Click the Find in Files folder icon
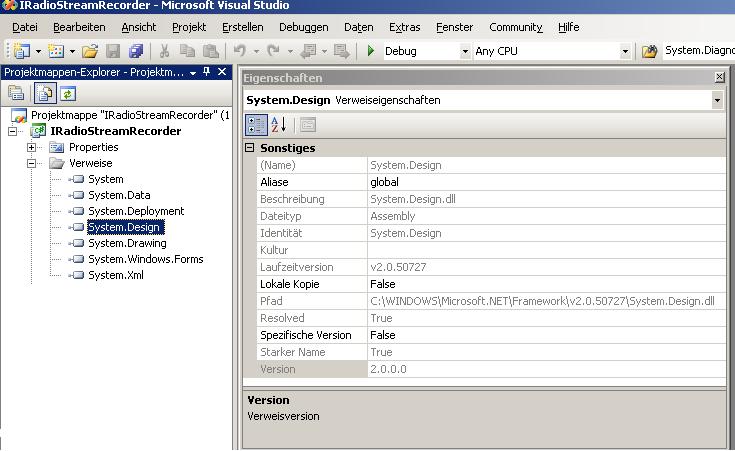Screen dimensions: 735x451 tap(649, 51)
